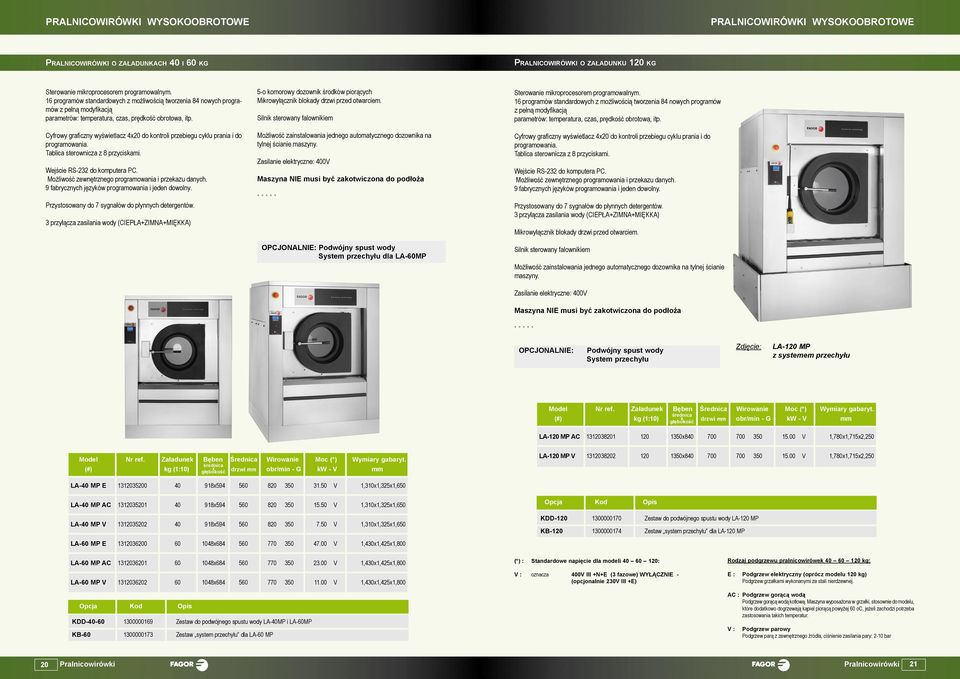Screen dimensions: 960x679
Task: Click the LA-120 MP machine photo
Action: 822,214
